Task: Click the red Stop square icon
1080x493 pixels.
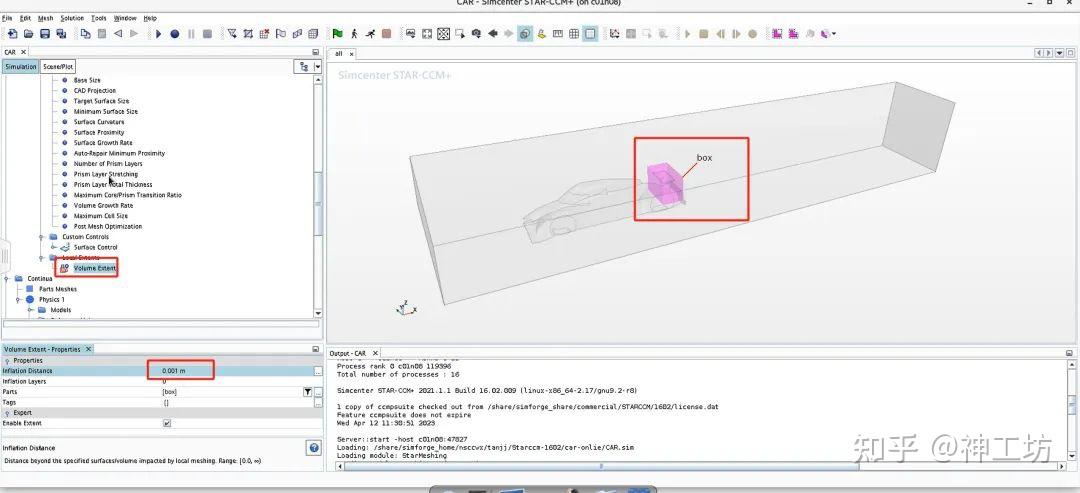Action: click(386, 34)
